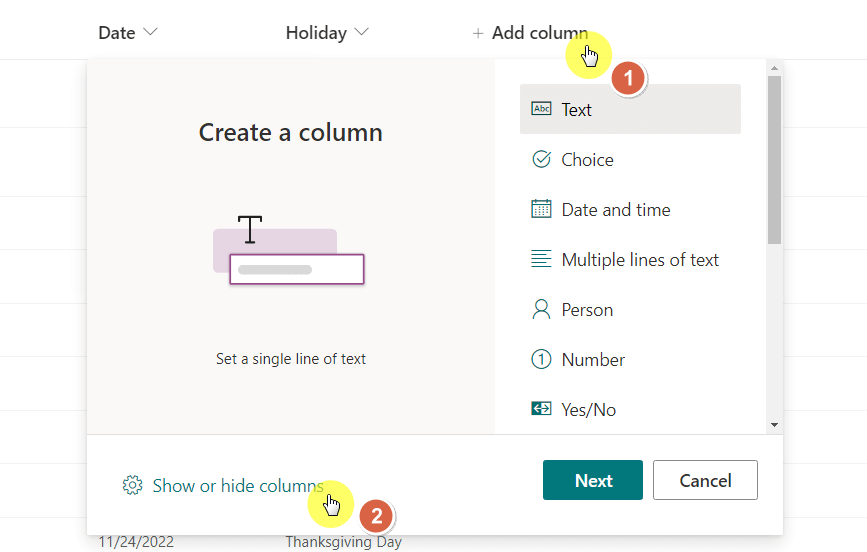The image size is (867, 552).
Task: Click the 11/24/2022 date cell
Action: coord(136,542)
